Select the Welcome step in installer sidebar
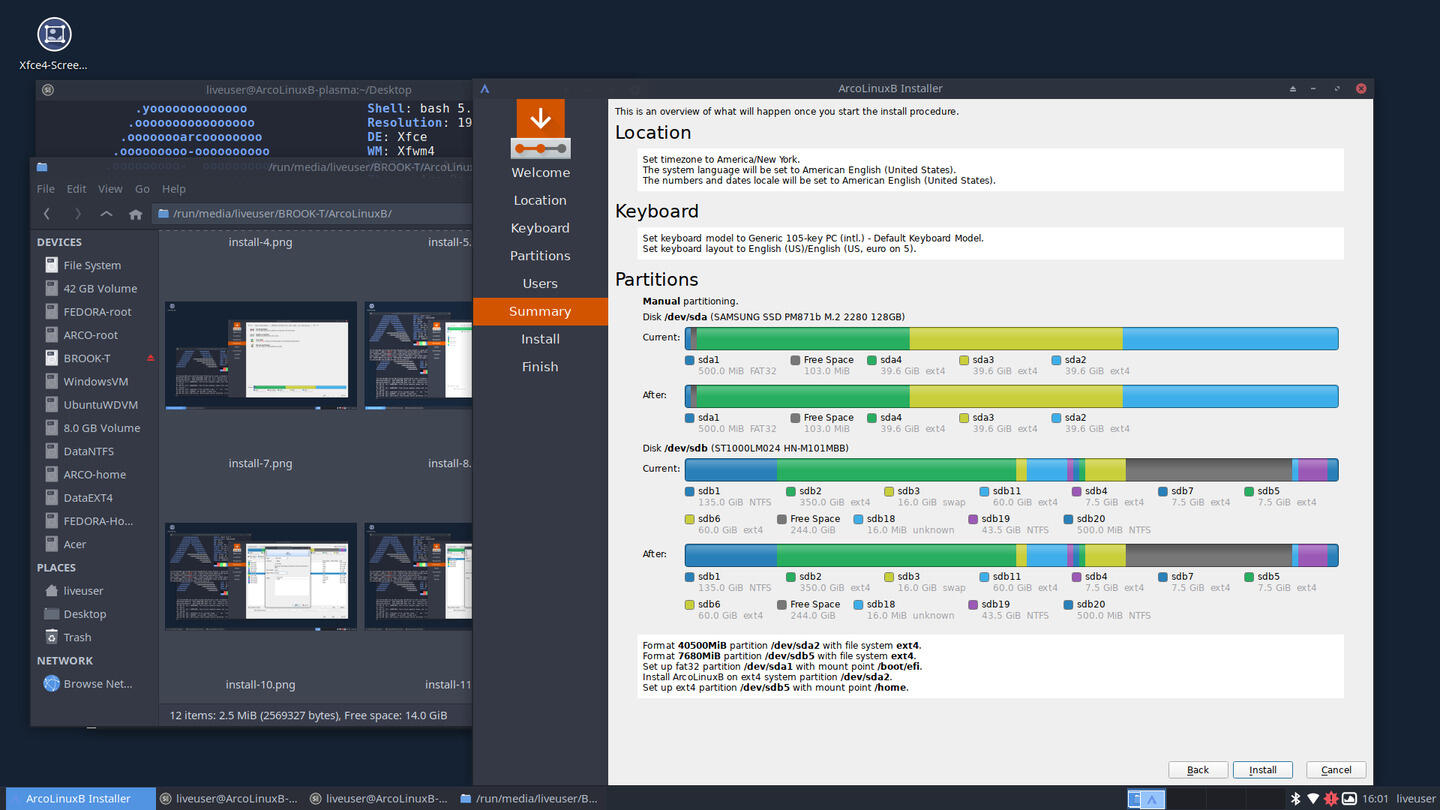Screen dimensions: 1440x810 [x=540, y=173]
